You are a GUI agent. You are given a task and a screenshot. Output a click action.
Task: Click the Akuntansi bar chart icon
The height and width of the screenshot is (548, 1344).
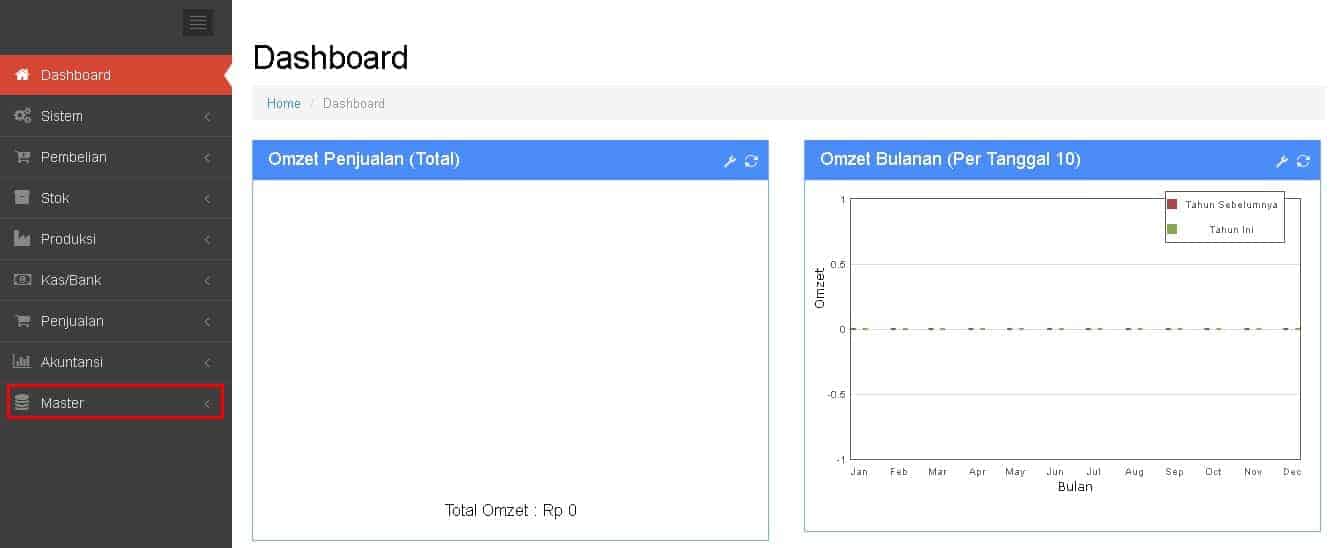click(x=22, y=362)
